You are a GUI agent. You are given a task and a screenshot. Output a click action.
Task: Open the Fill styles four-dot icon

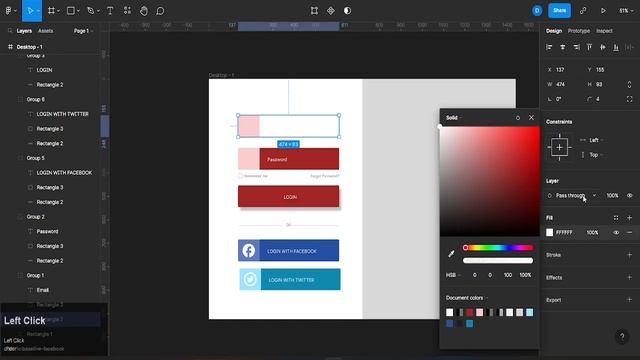616,218
